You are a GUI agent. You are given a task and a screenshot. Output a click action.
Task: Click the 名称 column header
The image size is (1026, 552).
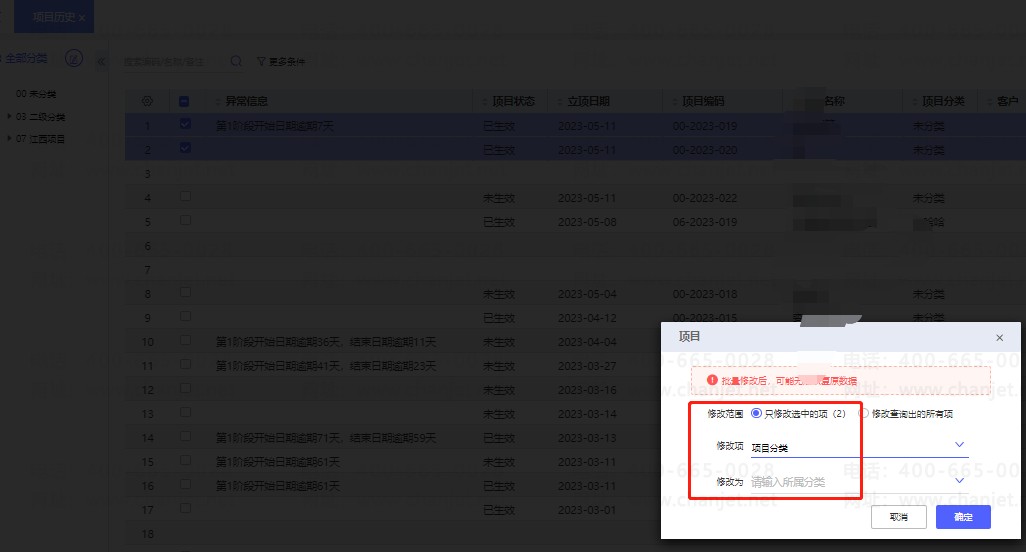pos(834,101)
